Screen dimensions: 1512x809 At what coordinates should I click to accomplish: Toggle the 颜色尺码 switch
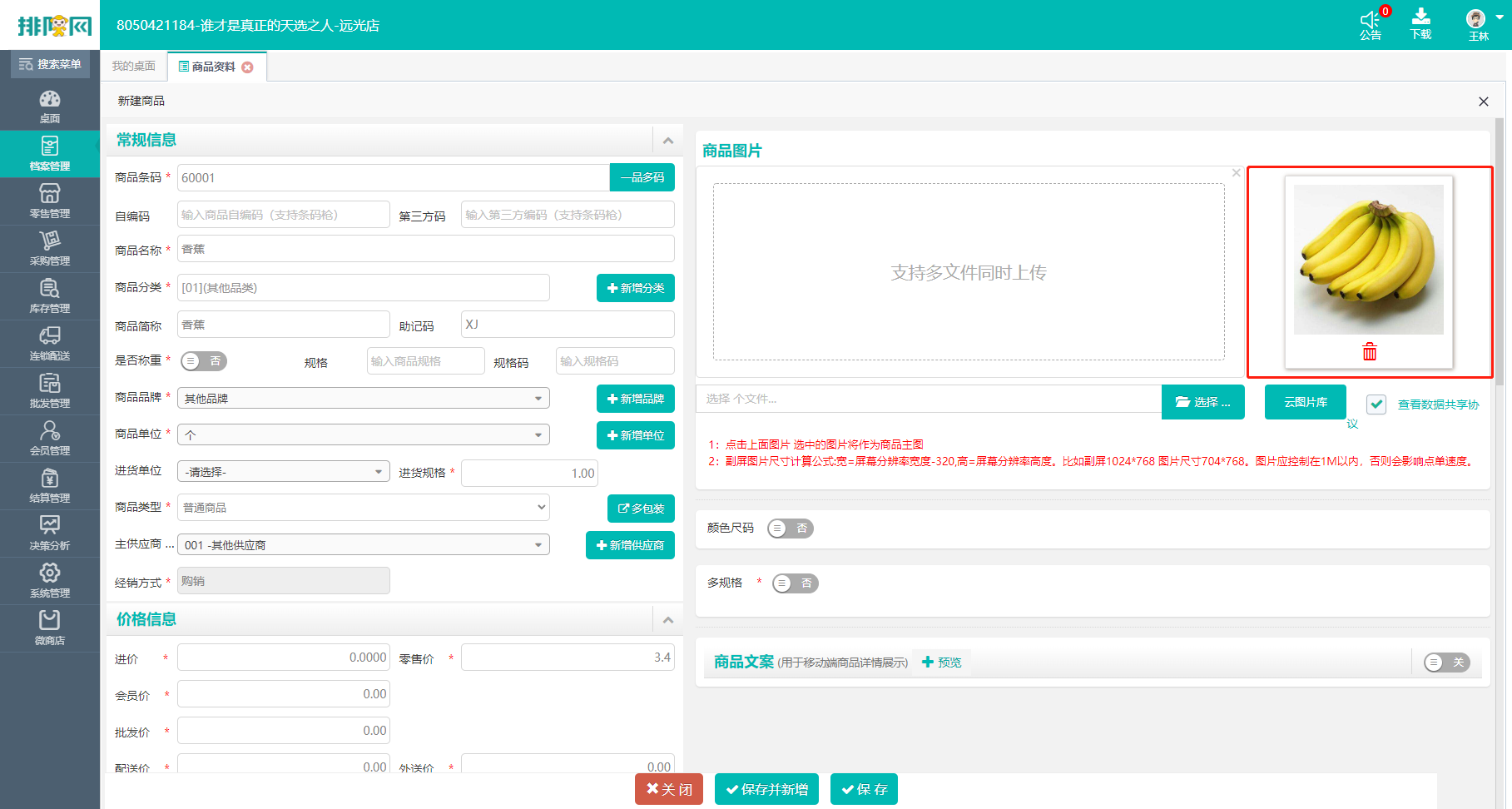[x=791, y=529]
